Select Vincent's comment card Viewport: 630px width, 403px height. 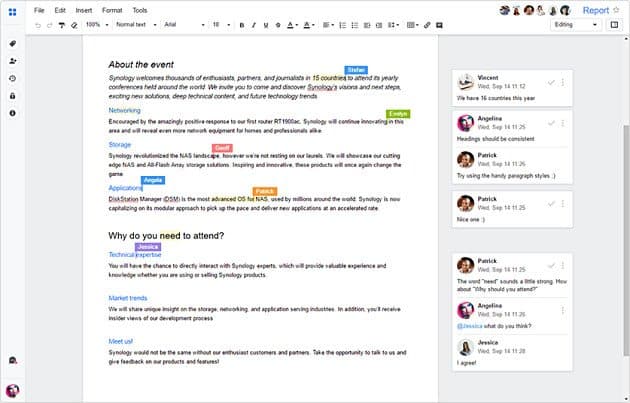pos(512,88)
